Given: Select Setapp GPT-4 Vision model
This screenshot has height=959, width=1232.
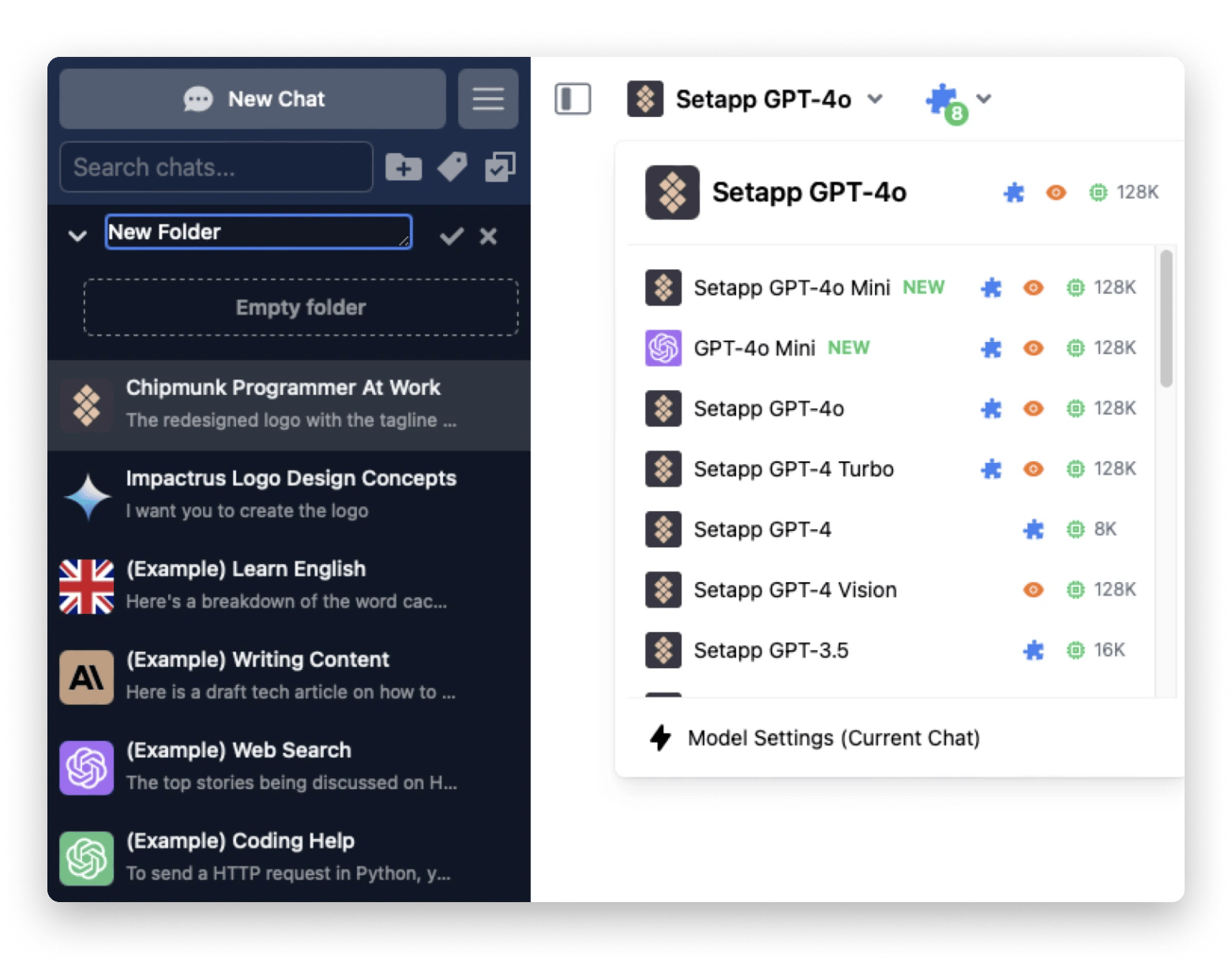Looking at the screenshot, I should tap(891, 590).
